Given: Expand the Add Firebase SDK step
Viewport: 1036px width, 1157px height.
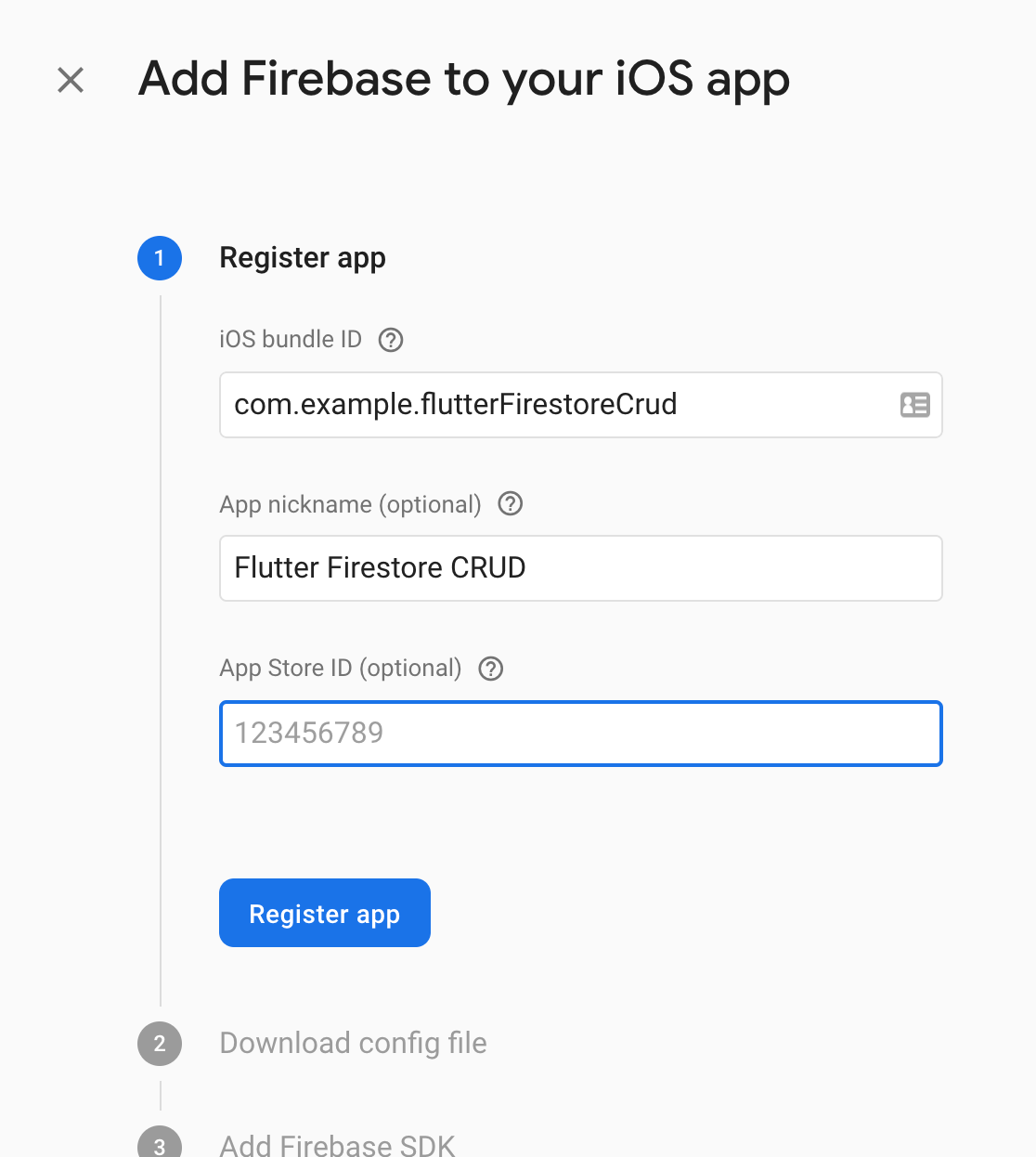Looking at the screenshot, I should point(337,1145).
